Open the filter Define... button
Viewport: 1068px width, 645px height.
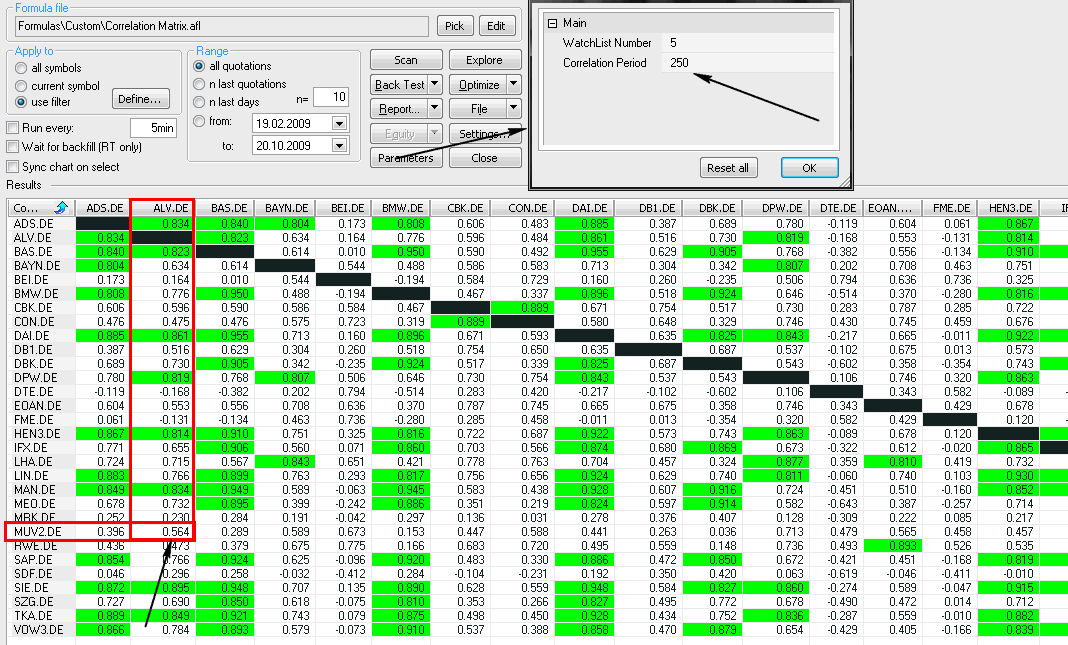[x=140, y=99]
